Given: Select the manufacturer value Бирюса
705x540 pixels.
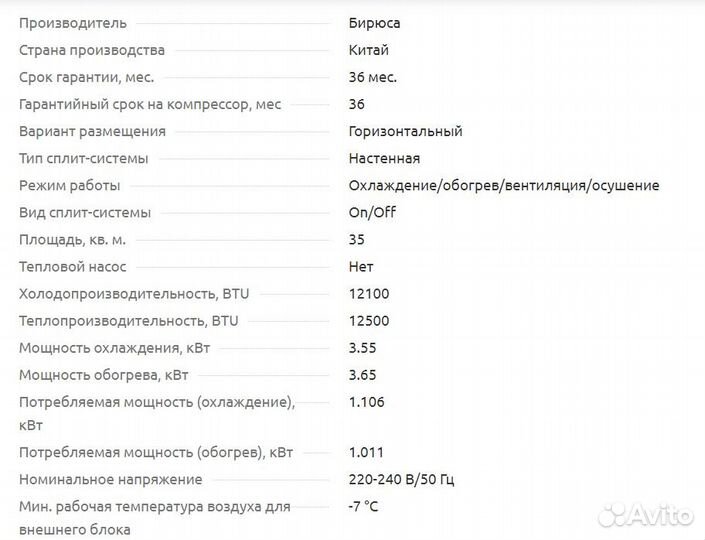Looking at the screenshot, I should (x=375, y=23).
